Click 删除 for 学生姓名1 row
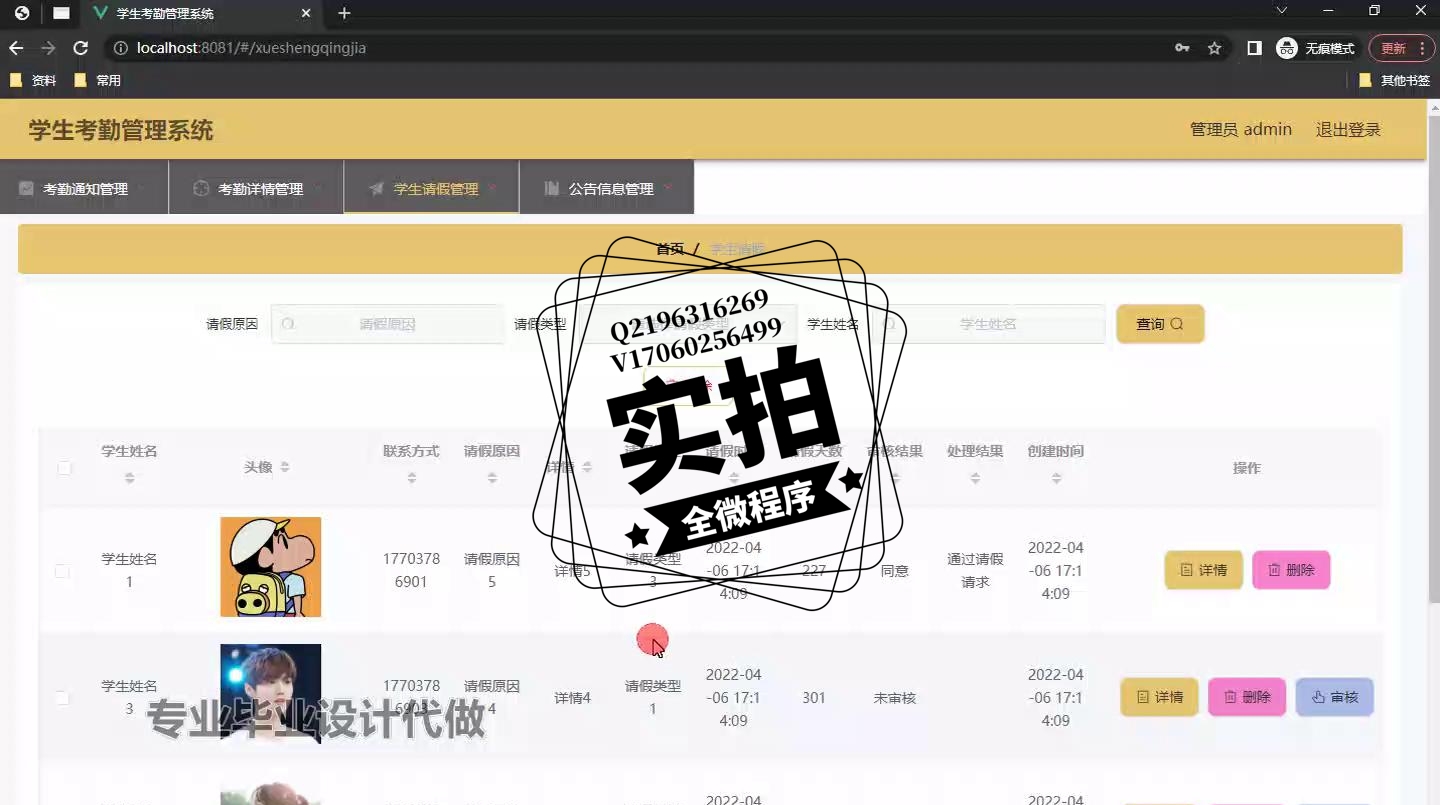Screen dimensions: 1440x805 1291,570
